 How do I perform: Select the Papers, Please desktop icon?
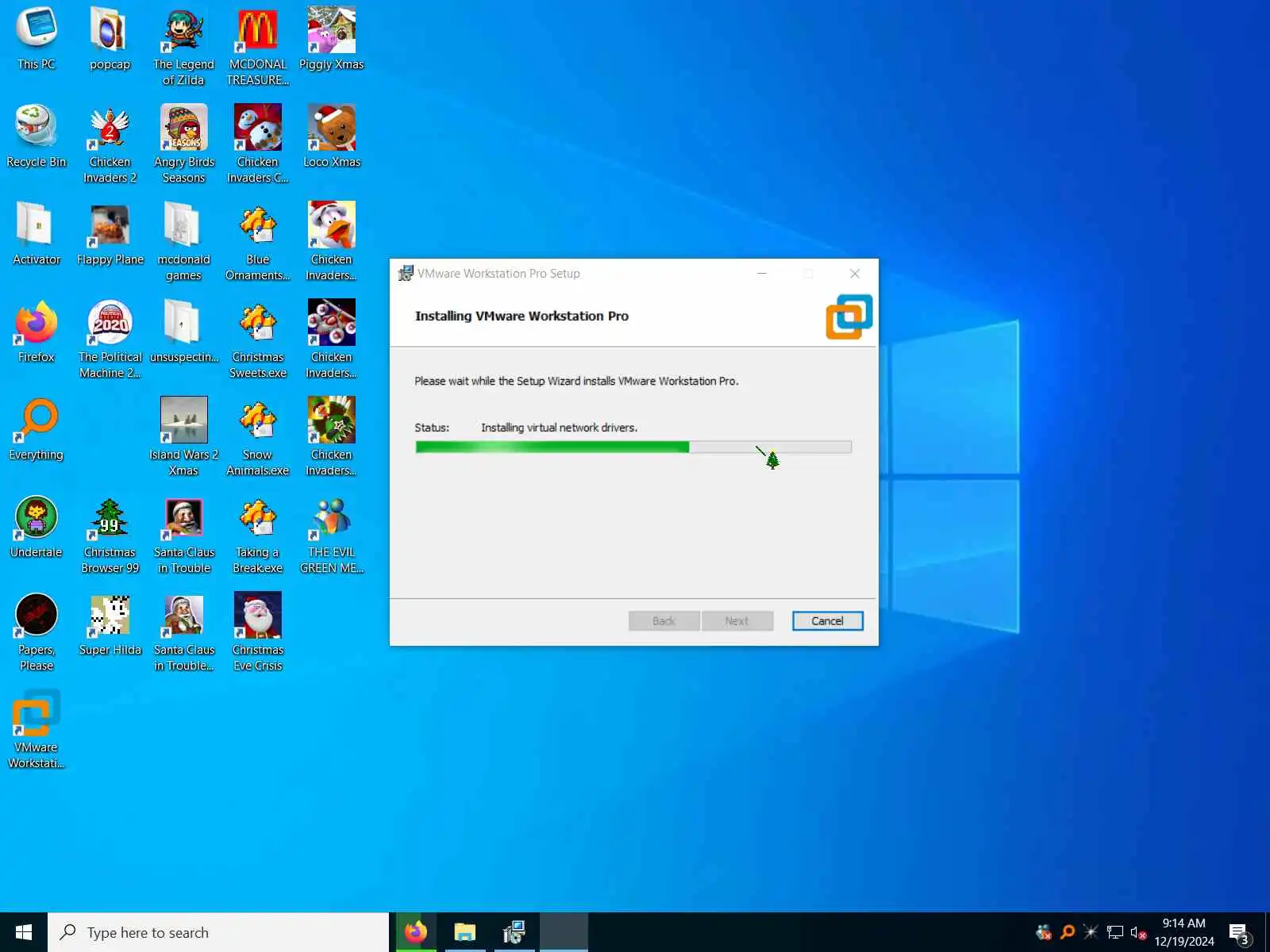coord(37,632)
